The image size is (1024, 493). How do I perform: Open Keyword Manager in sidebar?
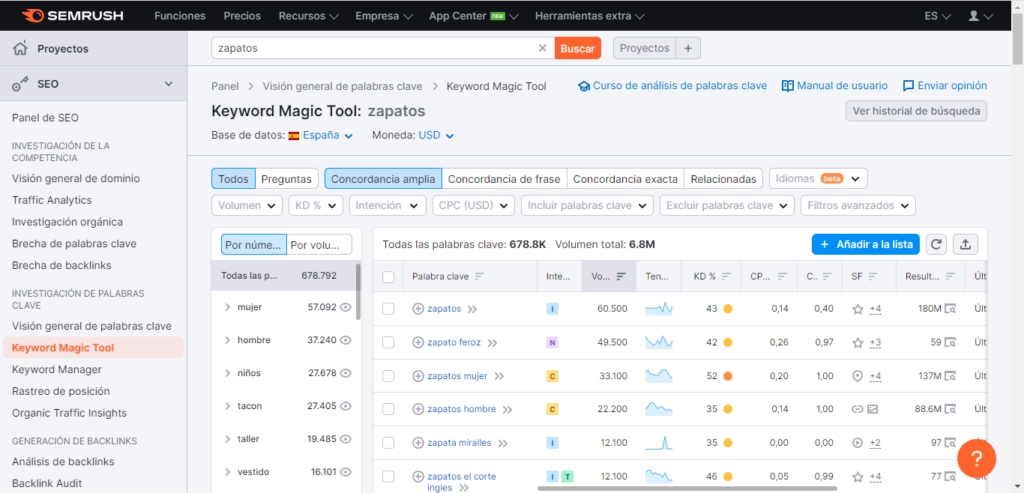pos(57,370)
